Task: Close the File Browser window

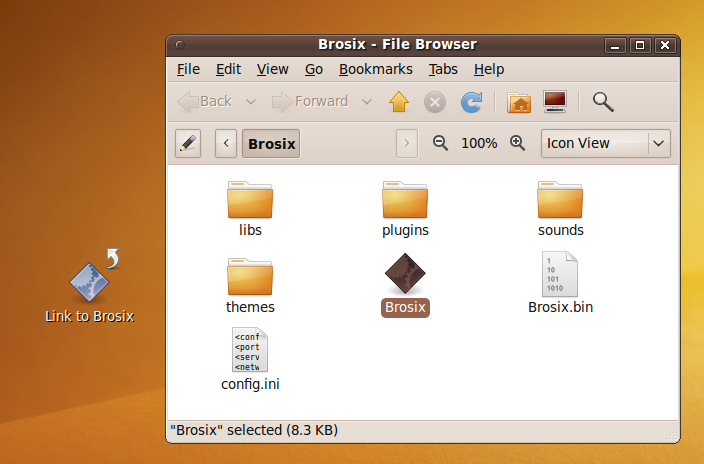Action: tap(665, 45)
